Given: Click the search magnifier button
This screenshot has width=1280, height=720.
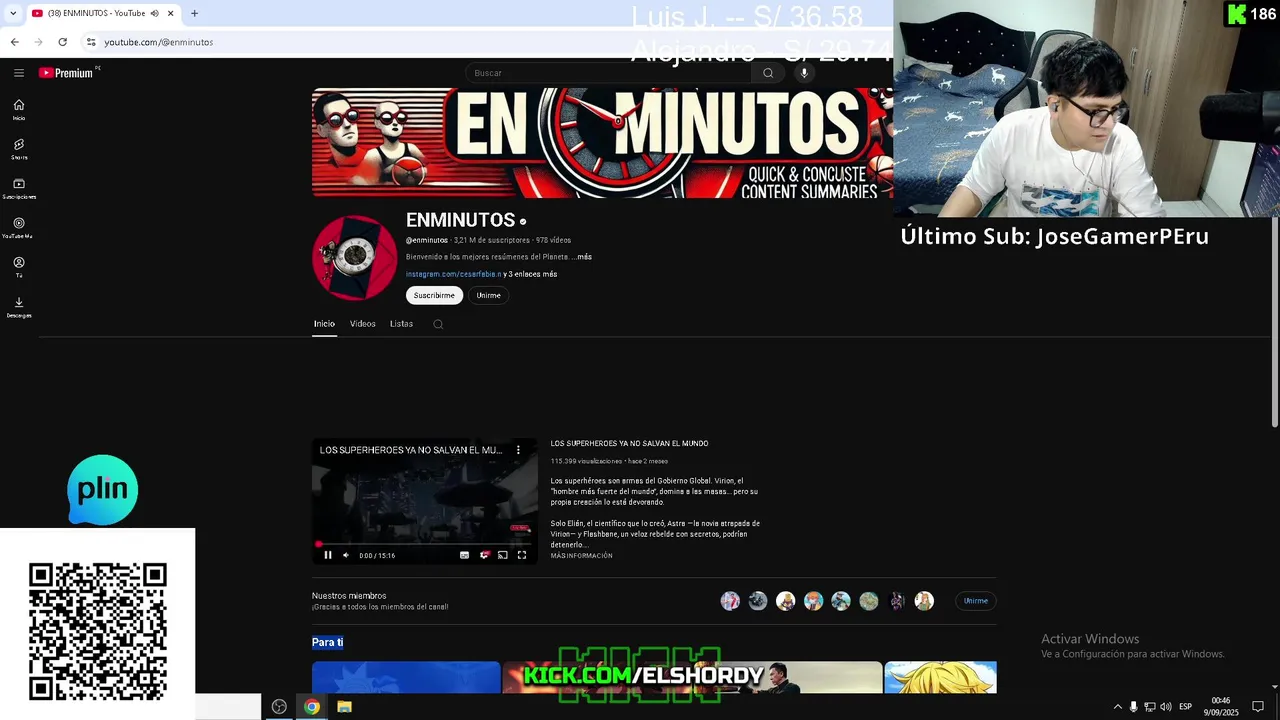Looking at the screenshot, I should click(x=768, y=73).
